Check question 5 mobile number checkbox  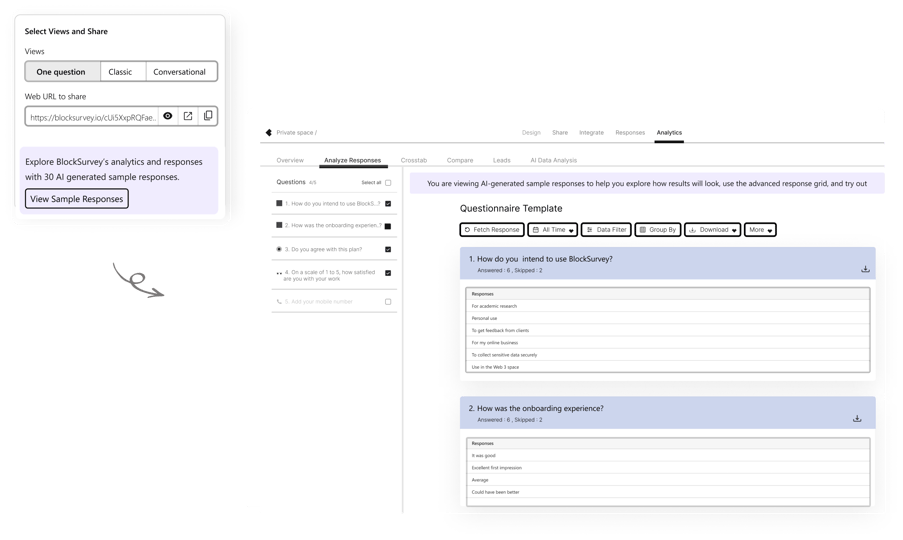388,302
